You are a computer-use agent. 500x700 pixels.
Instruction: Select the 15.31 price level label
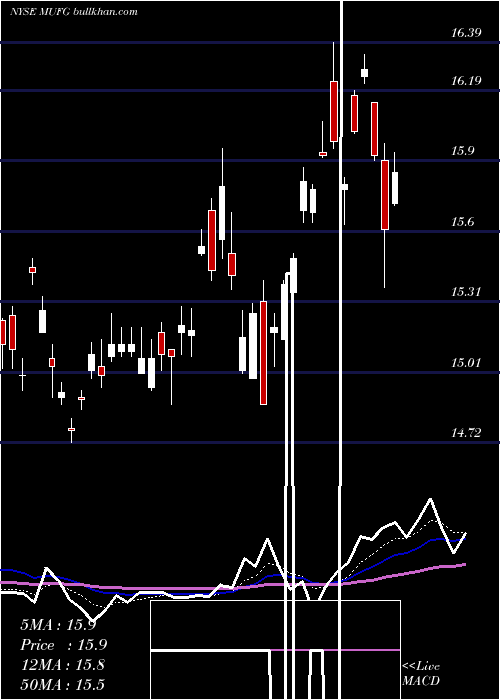coord(466,292)
